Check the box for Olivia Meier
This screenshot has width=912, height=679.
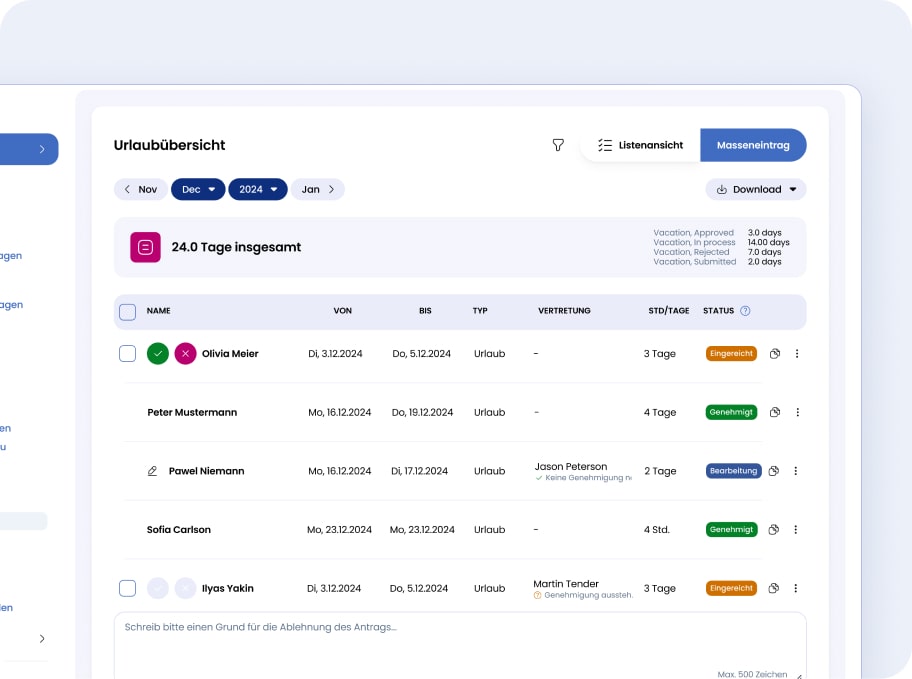pos(127,353)
